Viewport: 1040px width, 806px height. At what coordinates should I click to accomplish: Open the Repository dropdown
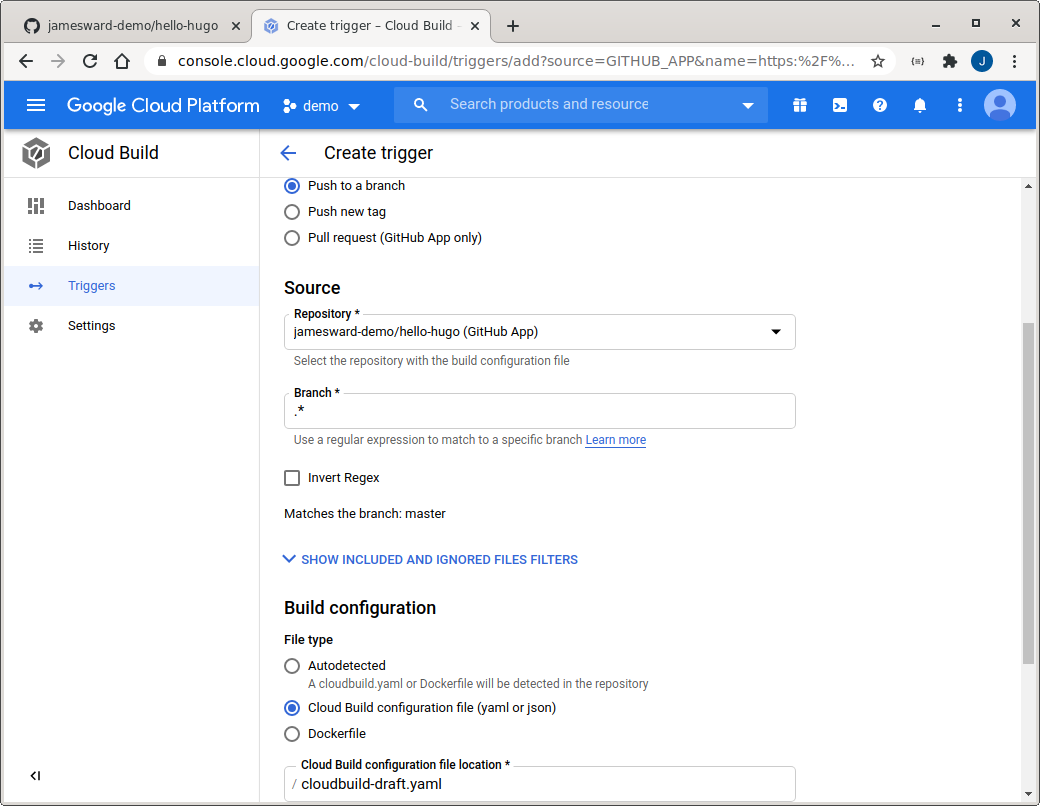click(x=540, y=332)
